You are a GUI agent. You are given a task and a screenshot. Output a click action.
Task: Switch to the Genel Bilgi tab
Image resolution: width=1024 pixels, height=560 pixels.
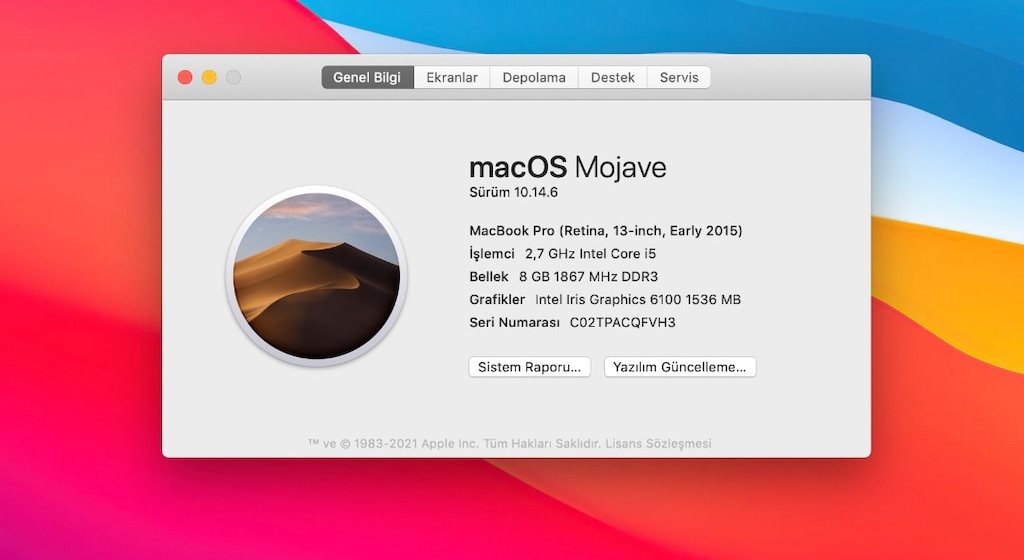coord(367,77)
